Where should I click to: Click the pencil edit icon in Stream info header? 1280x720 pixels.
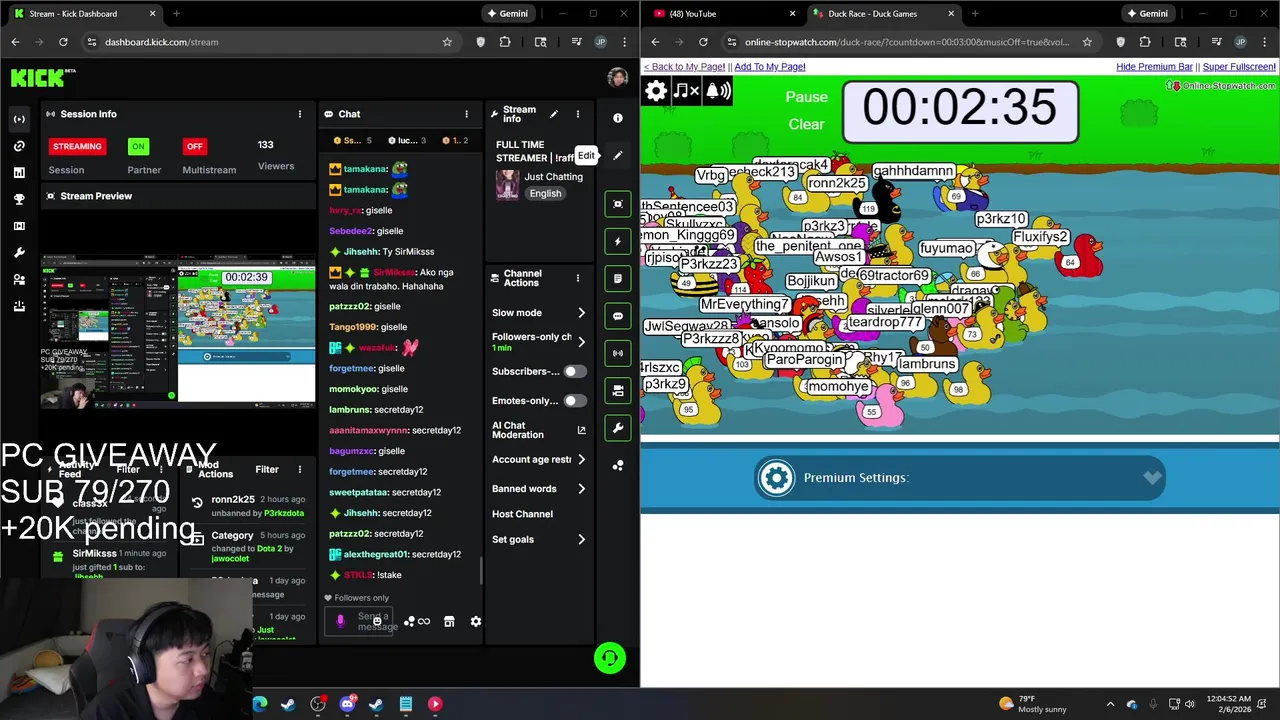553,114
